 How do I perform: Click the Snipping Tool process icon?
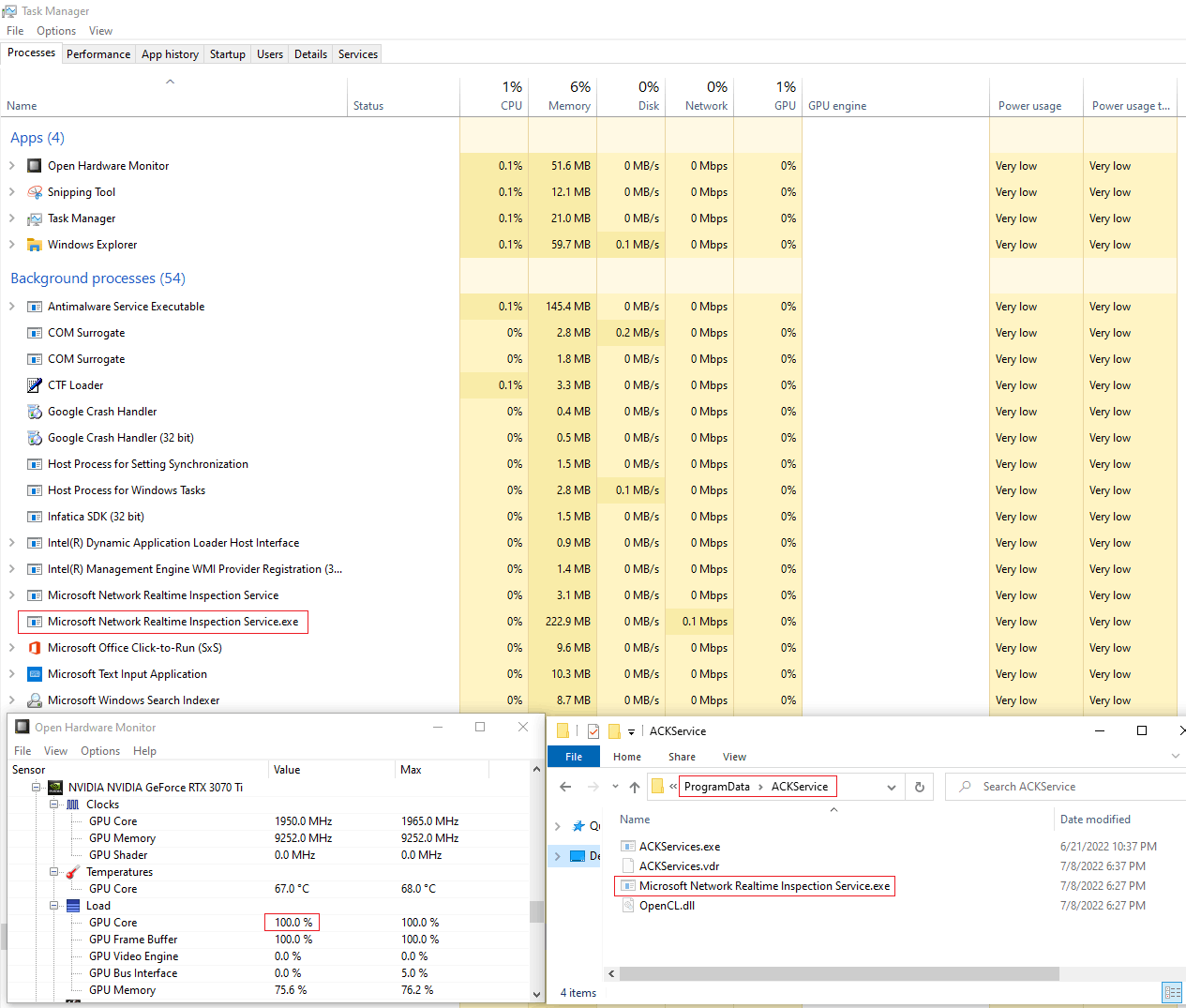(35, 192)
